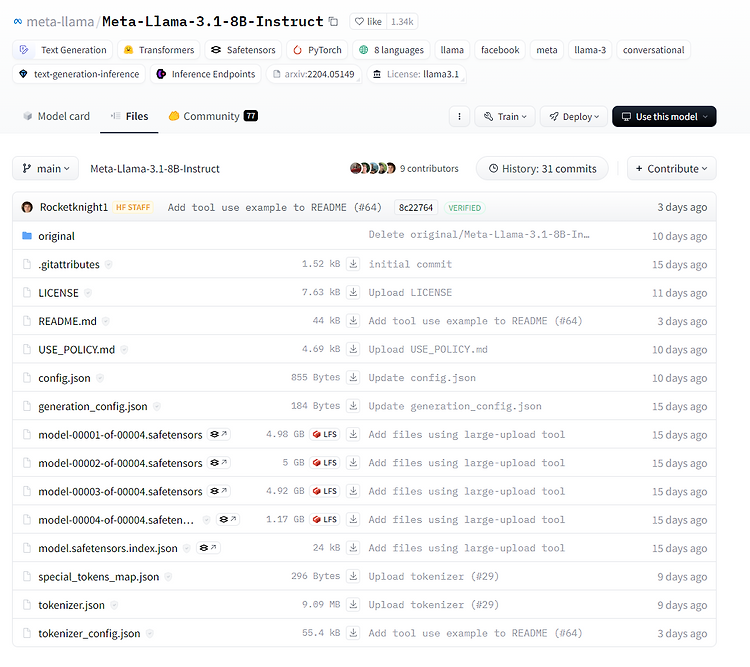The image size is (750, 667).
Task: Filter by the PyTorch tag
Action: point(318,50)
